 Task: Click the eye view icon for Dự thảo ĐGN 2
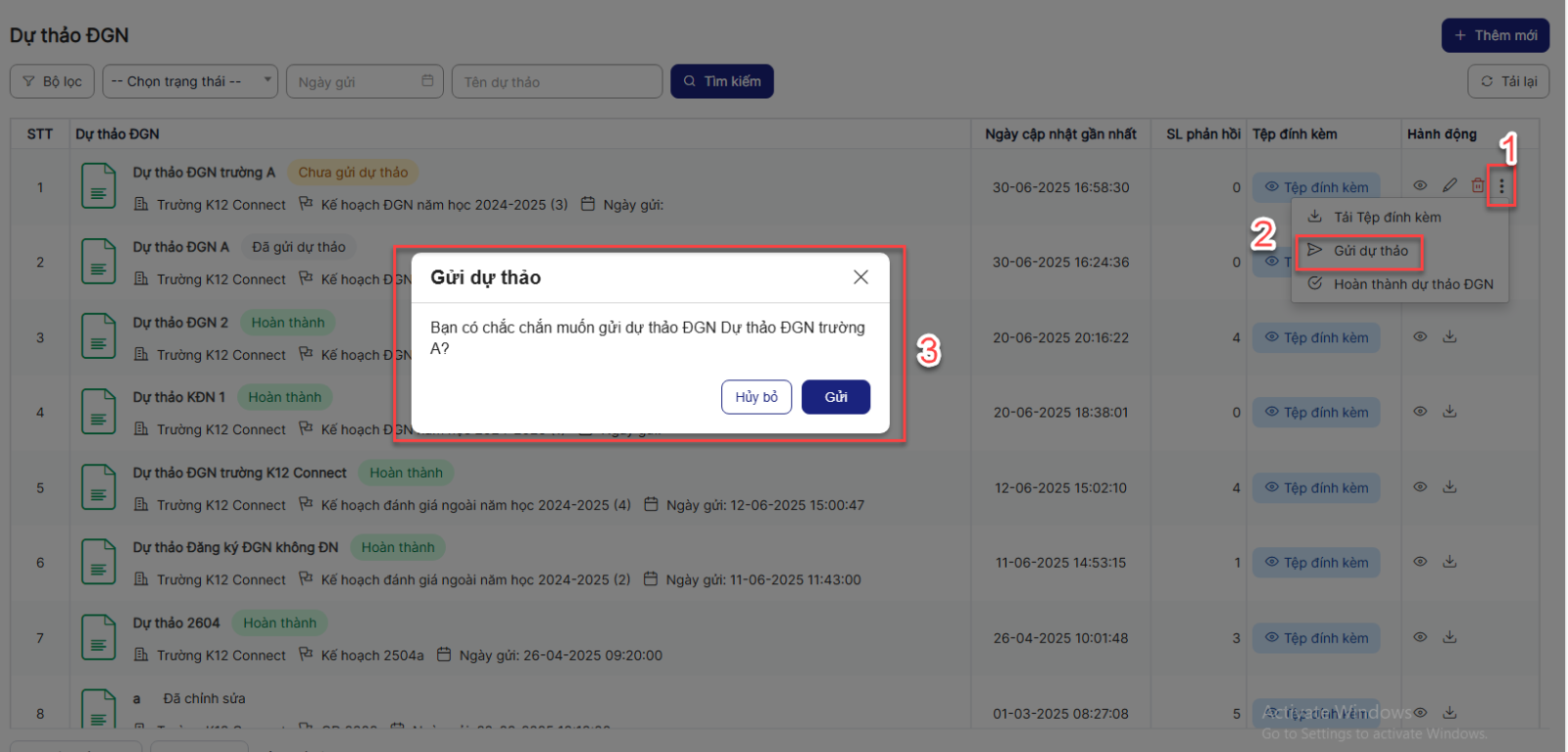click(1420, 336)
